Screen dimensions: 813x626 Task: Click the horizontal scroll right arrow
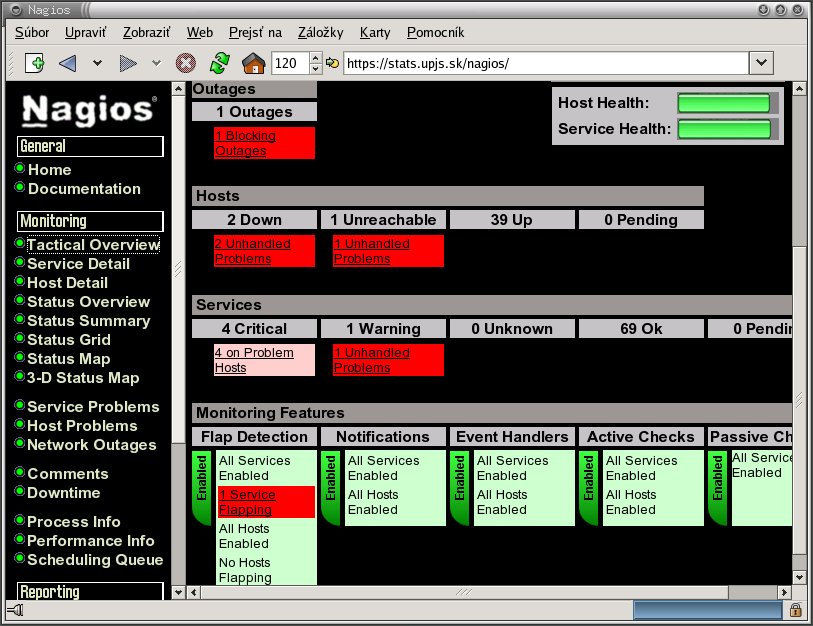pos(784,592)
